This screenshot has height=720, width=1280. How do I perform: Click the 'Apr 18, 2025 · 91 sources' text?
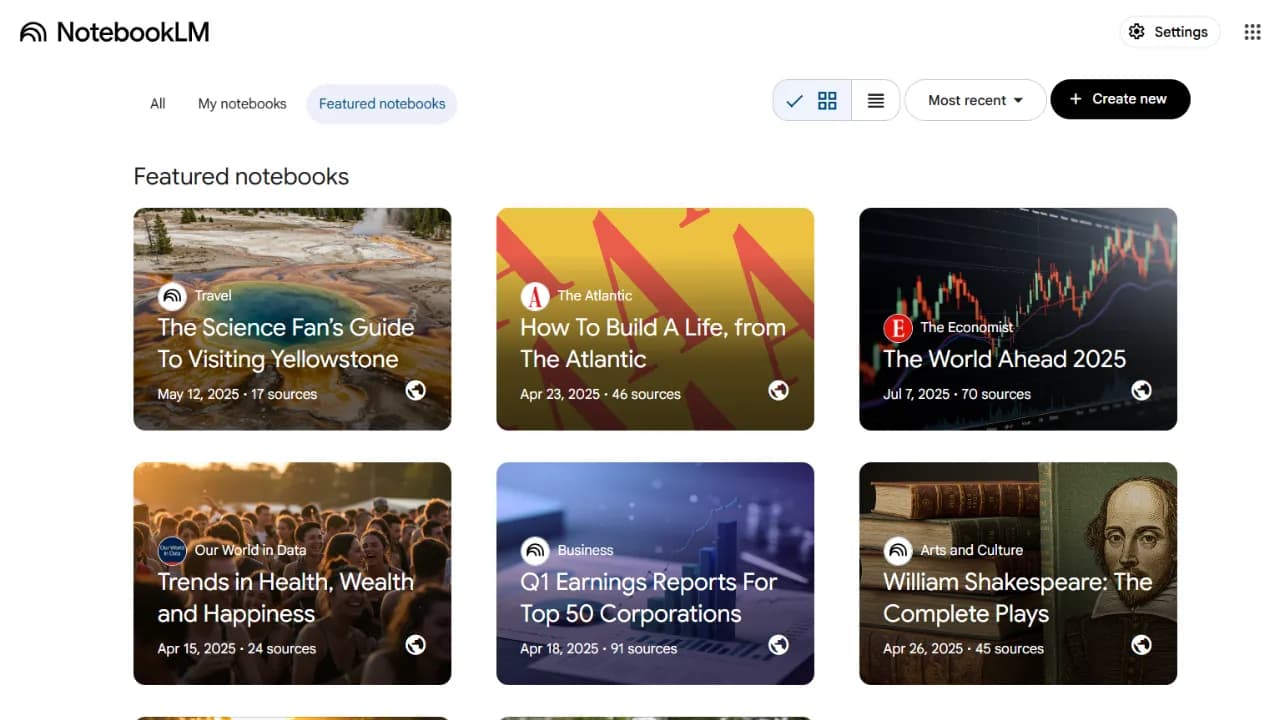point(599,649)
